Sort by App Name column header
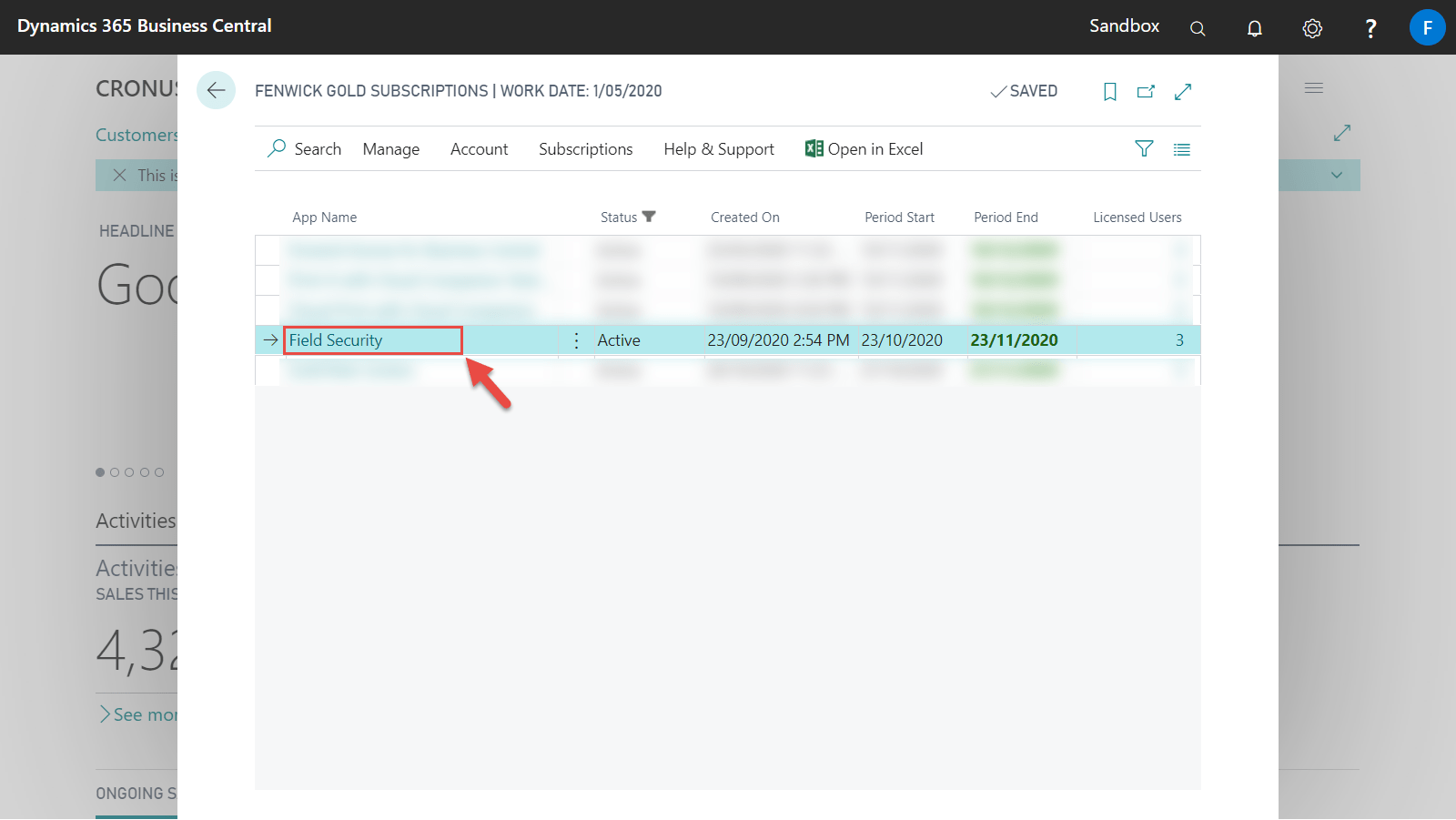The image size is (1456, 820). (324, 218)
